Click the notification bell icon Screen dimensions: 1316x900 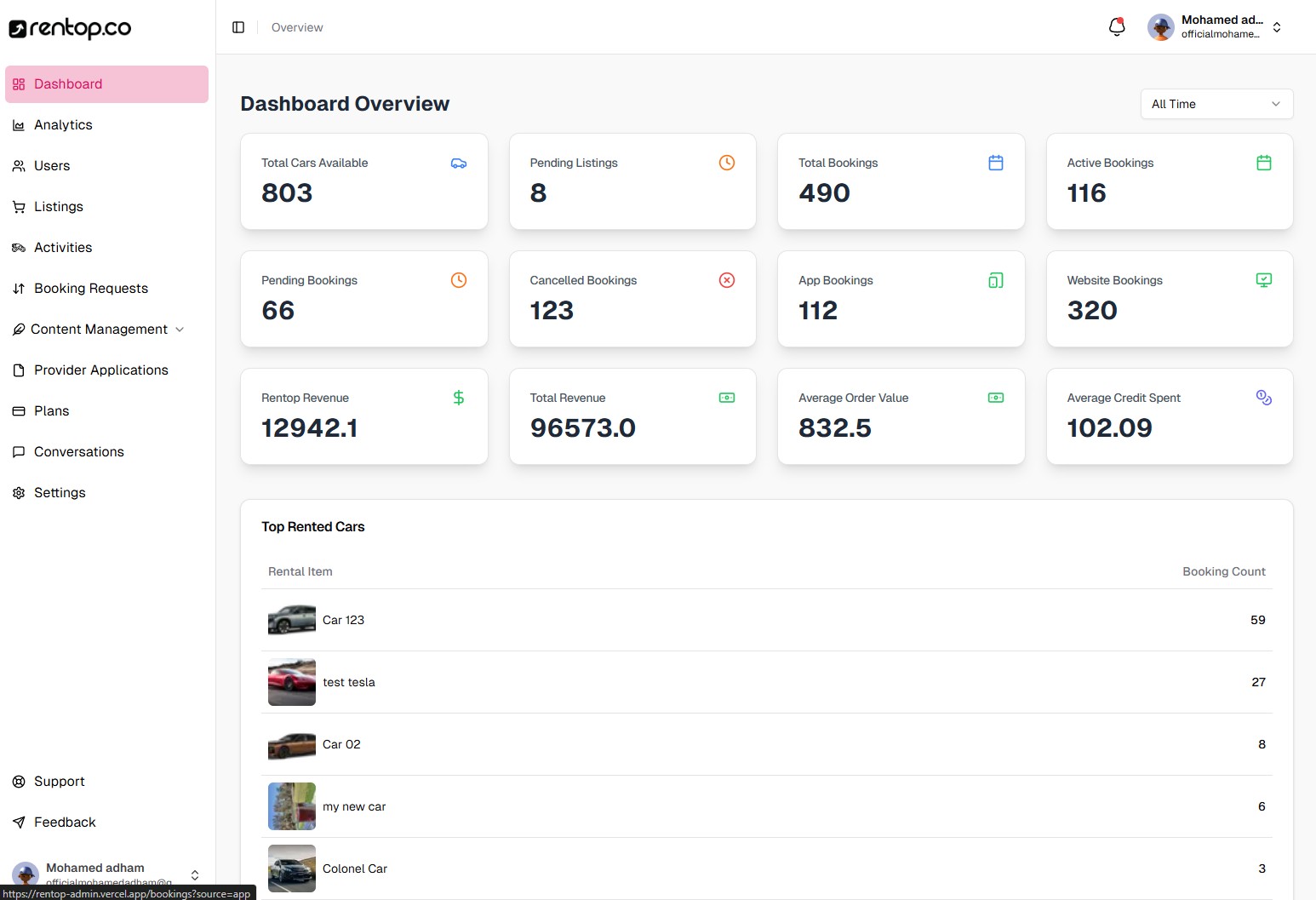pyautogui.click(x=1117, y=27)
